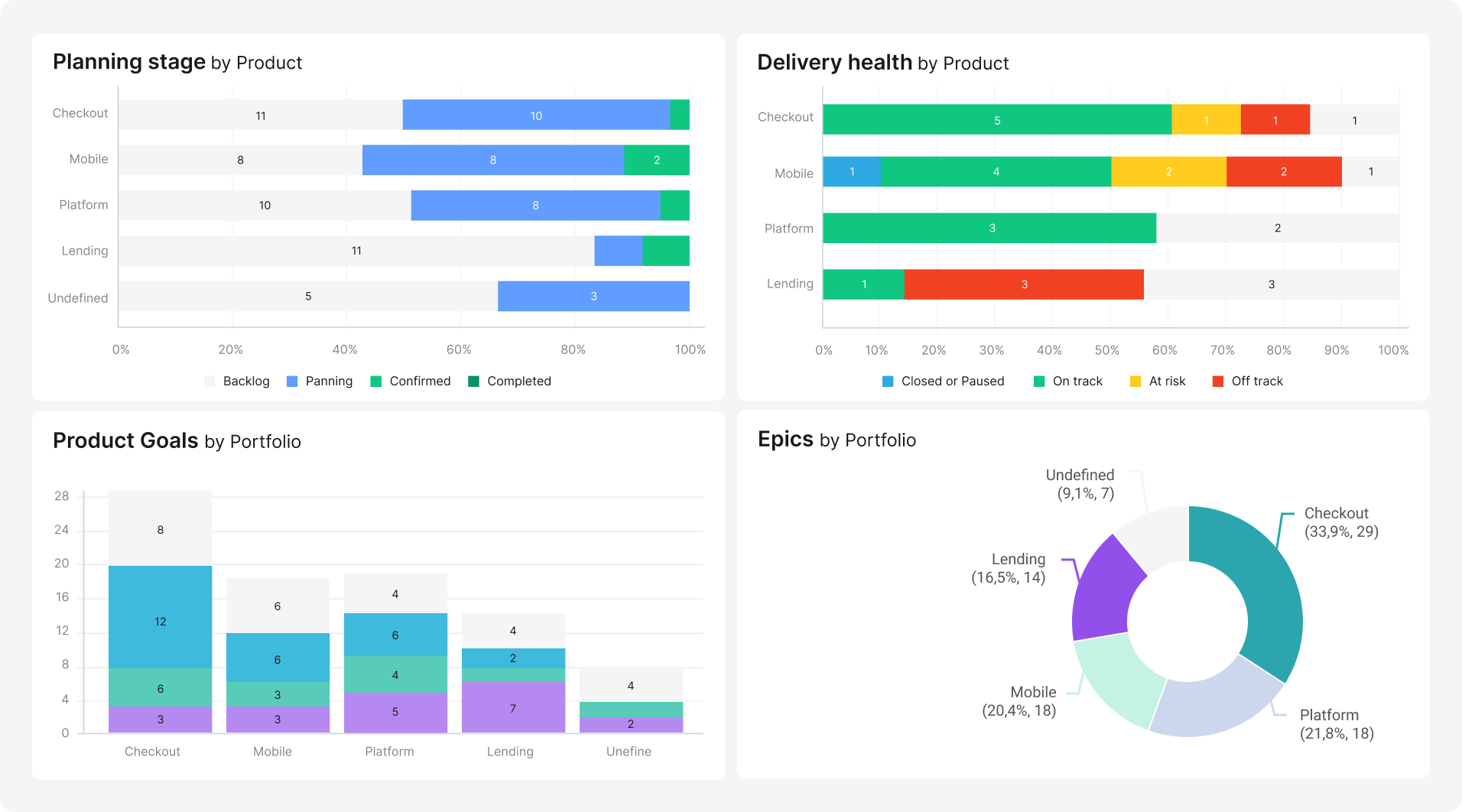
Task: Click Lending's purple 7 segment in Product Goals
Action: 513,707
